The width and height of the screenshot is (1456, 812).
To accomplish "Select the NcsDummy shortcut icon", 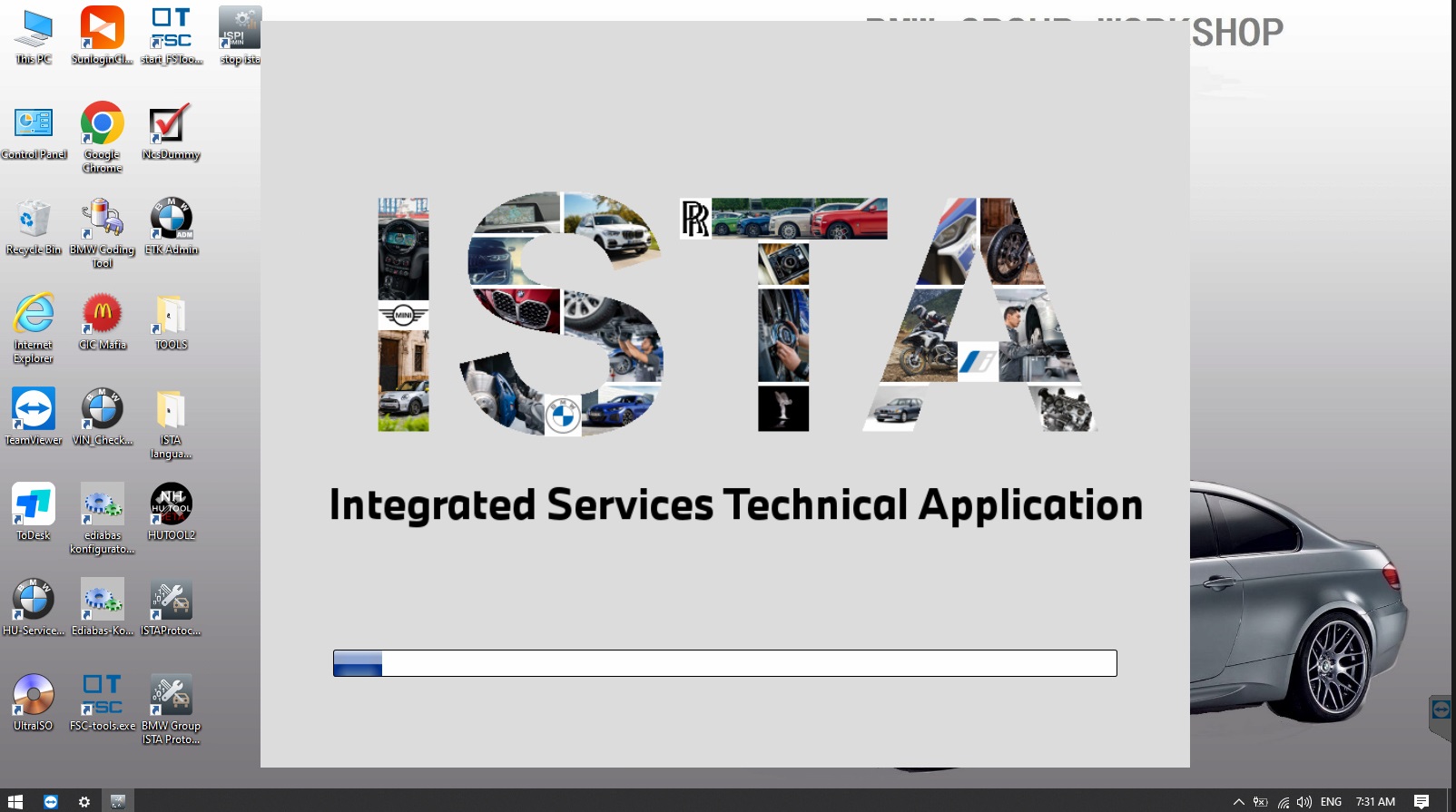I will tap(172, 132).
